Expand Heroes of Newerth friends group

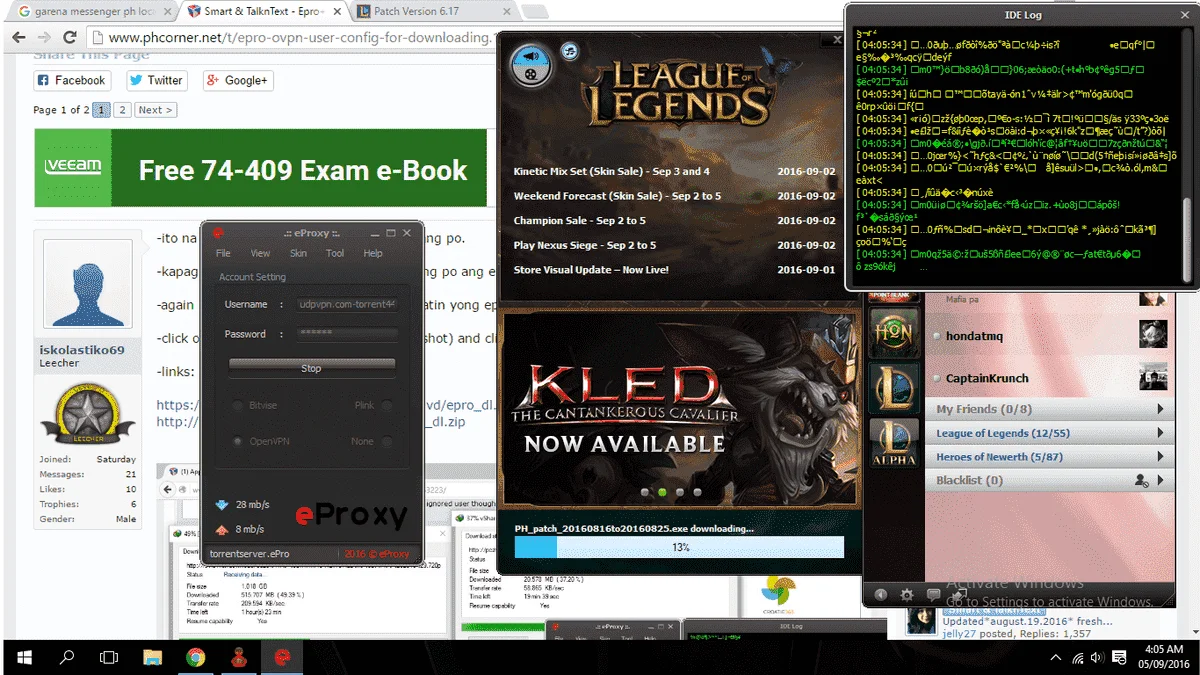[x=1160, y=457]
